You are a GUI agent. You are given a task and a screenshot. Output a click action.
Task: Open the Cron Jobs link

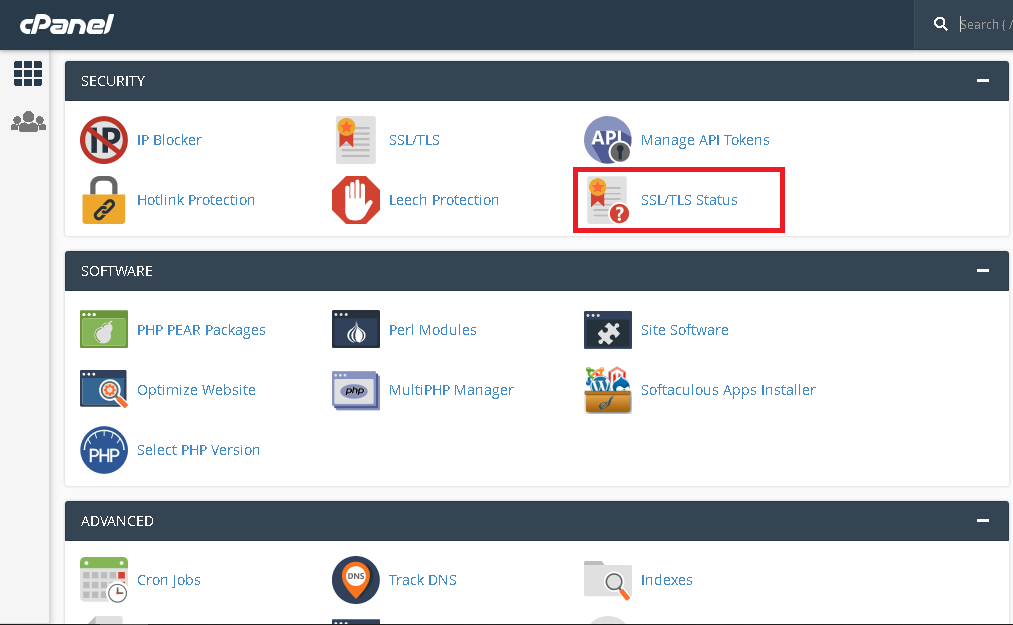(169, 580)
